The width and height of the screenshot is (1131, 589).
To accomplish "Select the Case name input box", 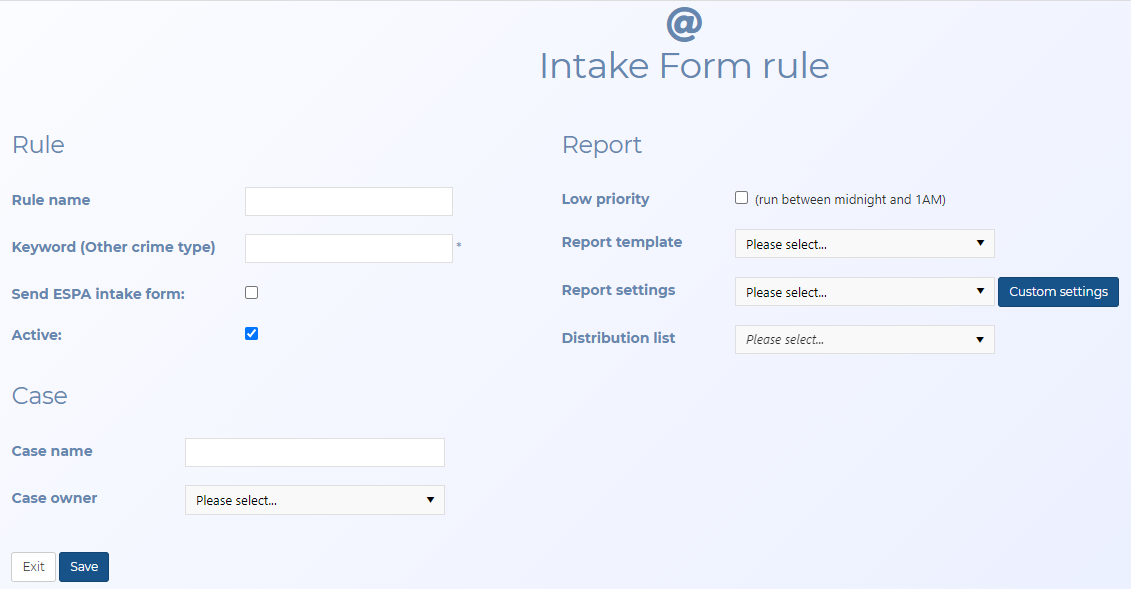I will (x=314, y=452).
